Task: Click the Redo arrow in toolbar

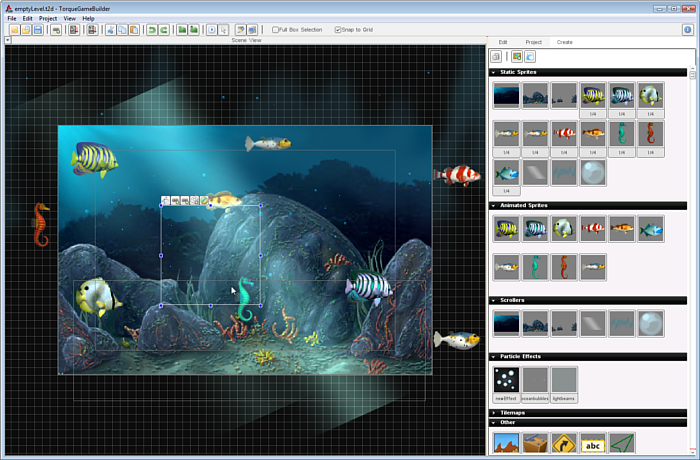Action: tap(164, 30)
